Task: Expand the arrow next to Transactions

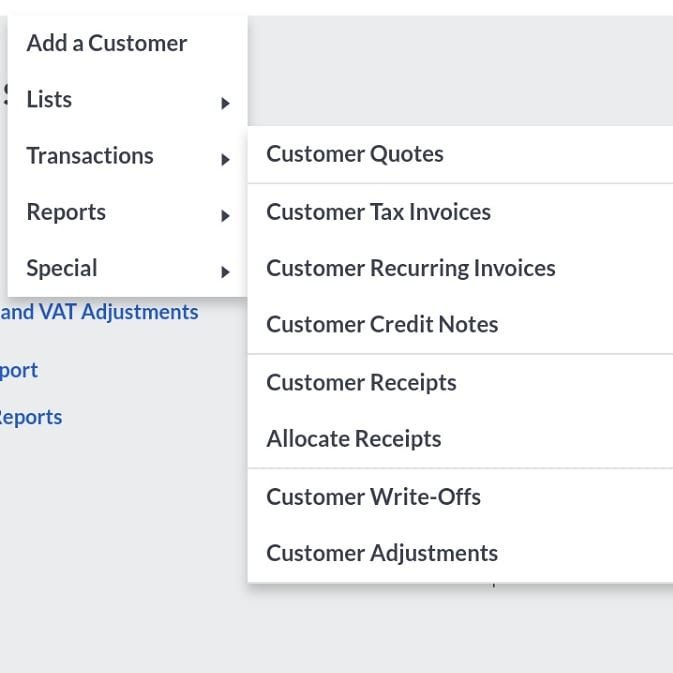Action: [225, 159]
